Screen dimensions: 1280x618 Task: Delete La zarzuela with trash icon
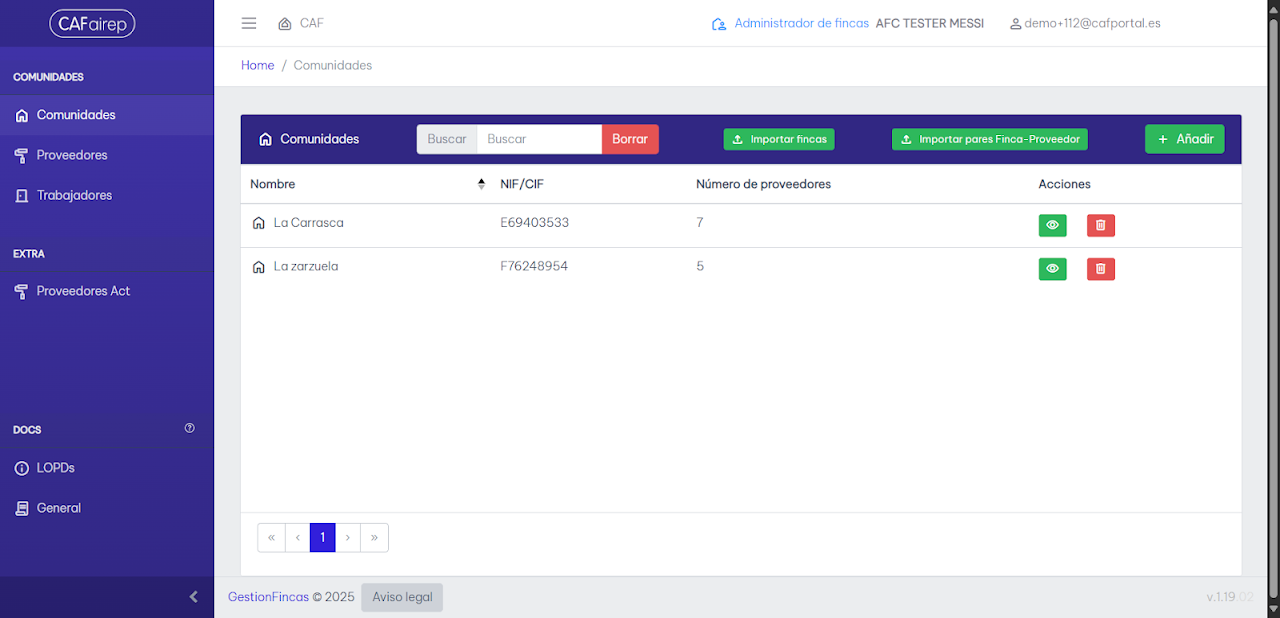[1101, 269]
